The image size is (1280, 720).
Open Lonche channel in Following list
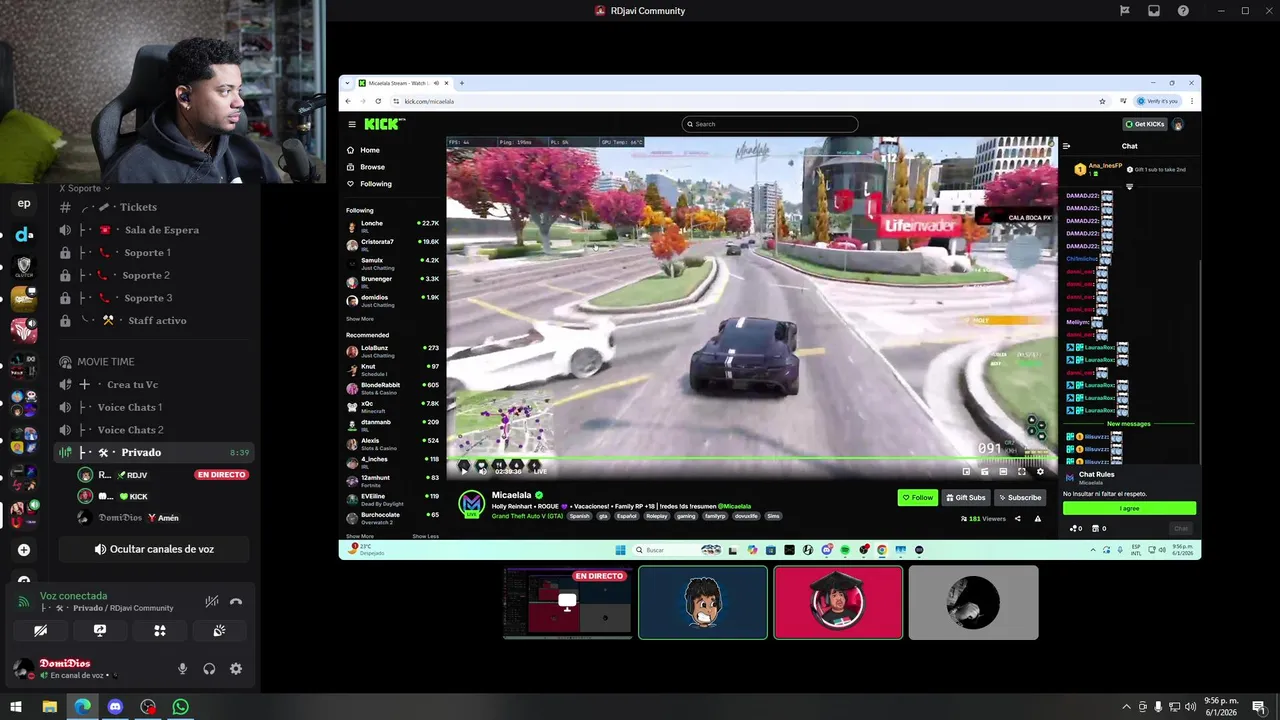[393, 226]
